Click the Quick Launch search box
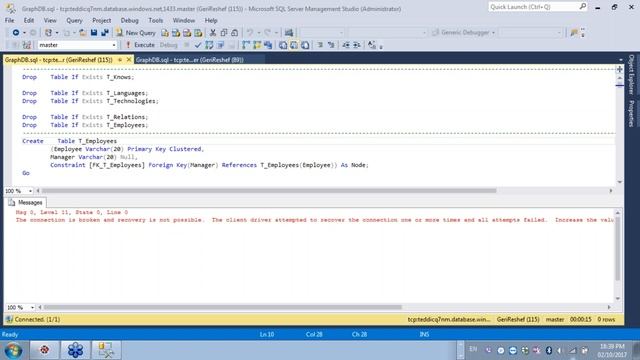The image size is (640, 360). [x=538, y=7]
